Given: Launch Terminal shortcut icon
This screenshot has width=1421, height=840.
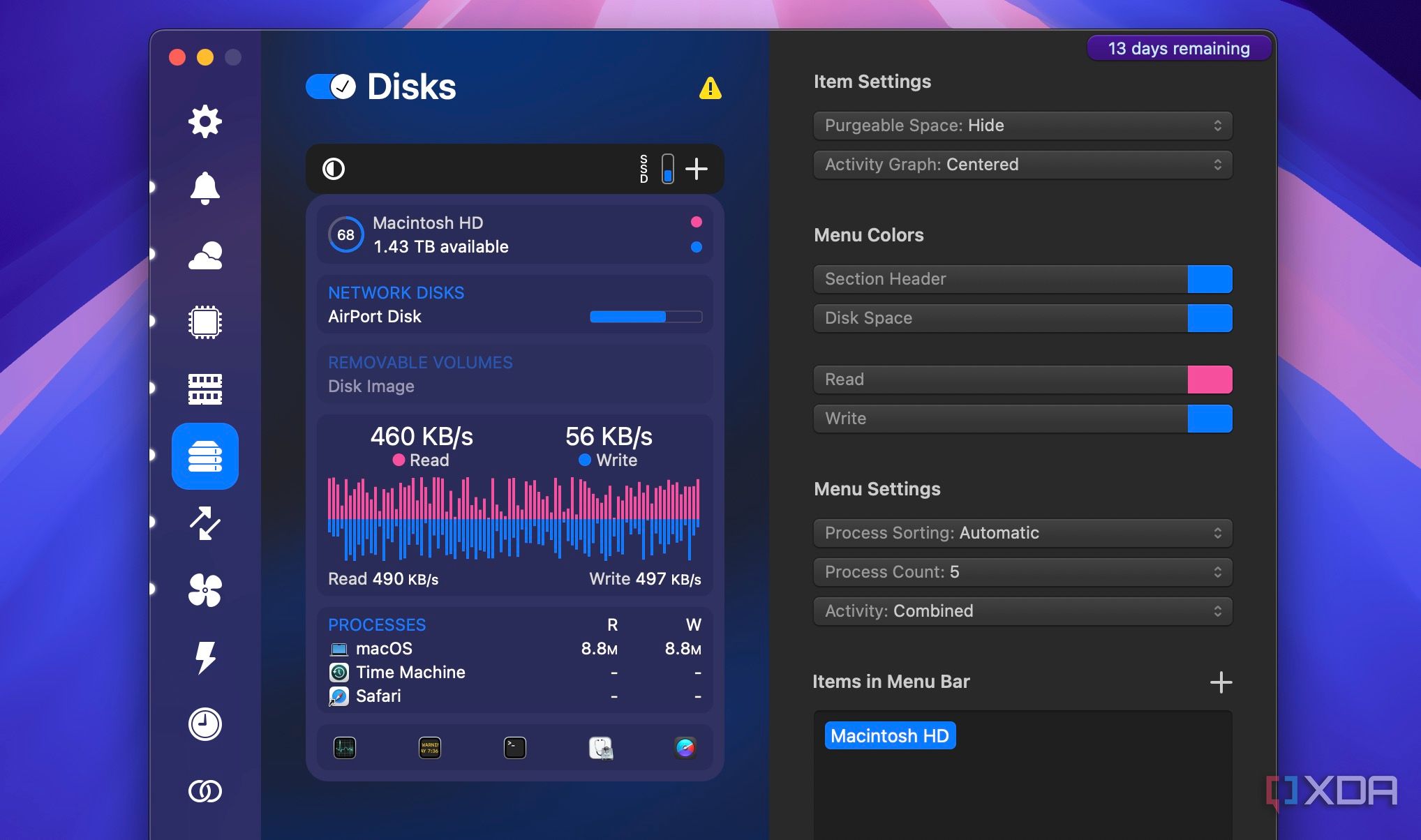Looking at the screenshot, I should click(515, 748).
